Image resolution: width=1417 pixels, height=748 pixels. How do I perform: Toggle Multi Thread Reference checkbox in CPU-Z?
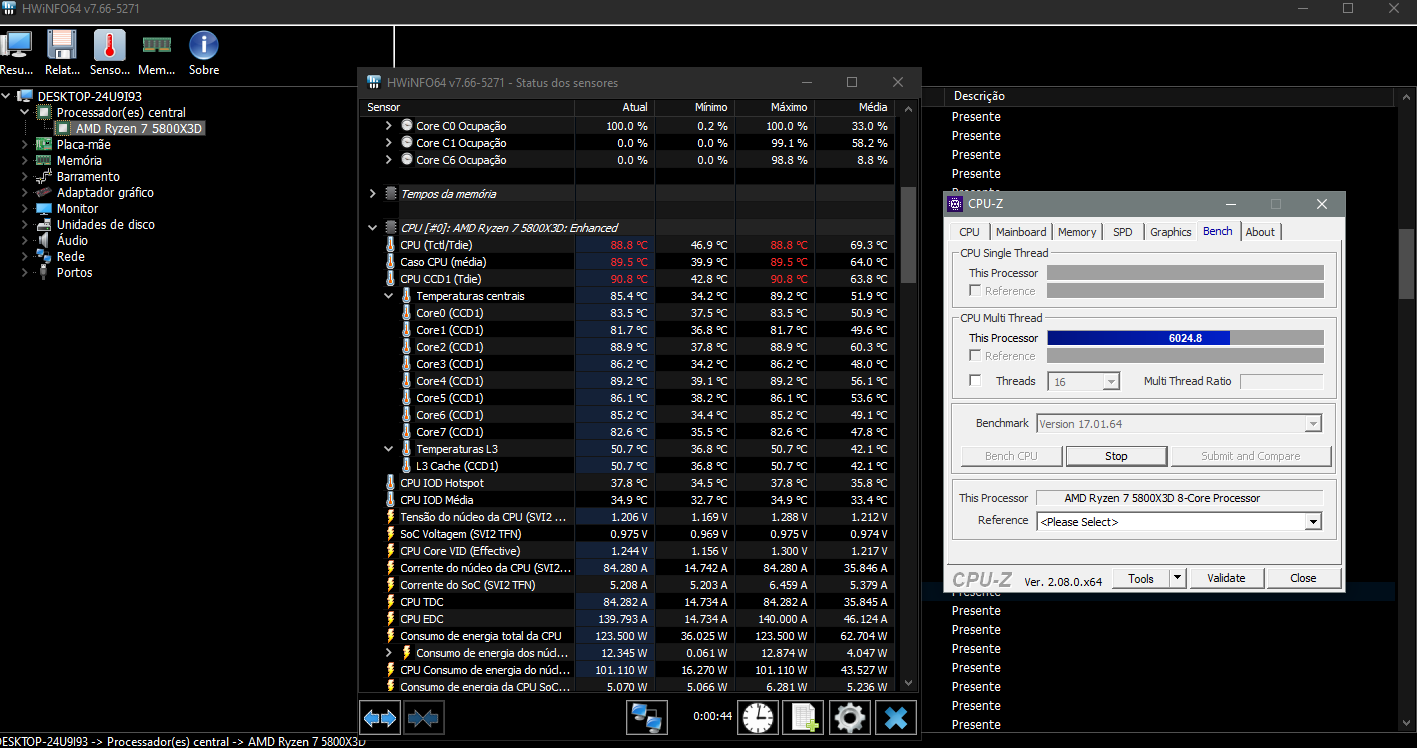pyautogui.click(x=975, y=356)
